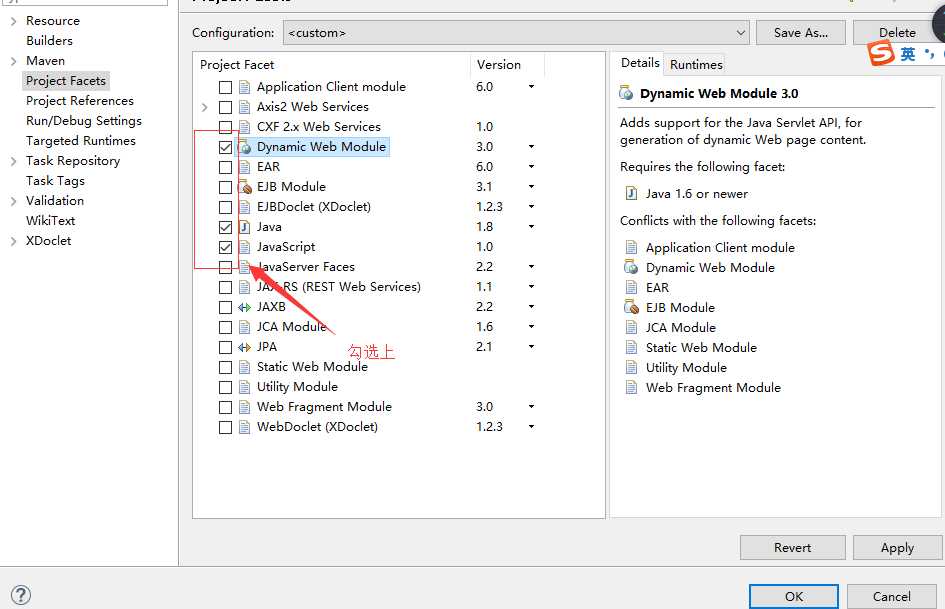Viewport: 945px width, 609px height.
Task: Click the Cancel button
Action: pyautogui.click(x=891, y=596)
